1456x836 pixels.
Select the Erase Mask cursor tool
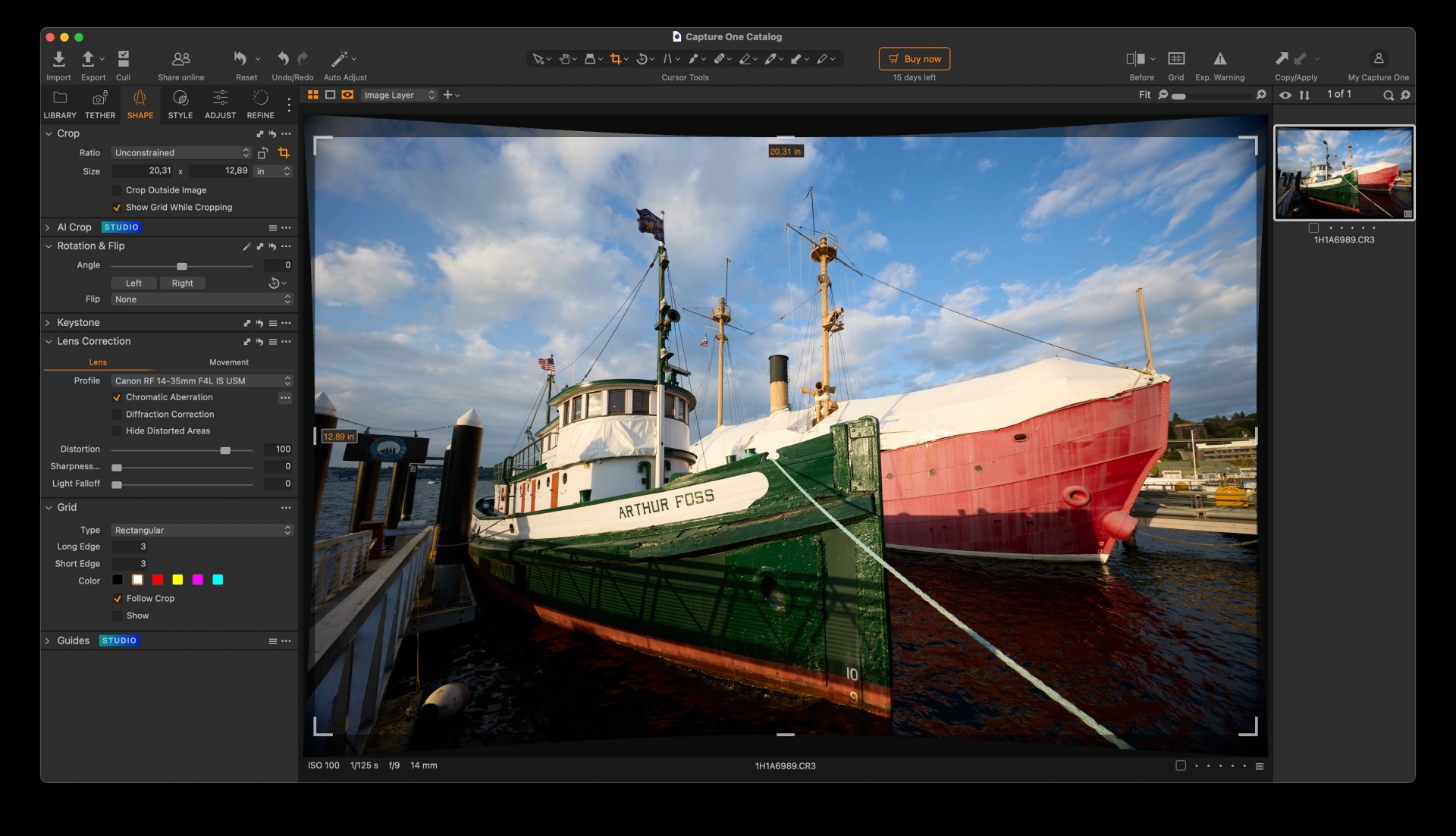click(x=745, y=59)
